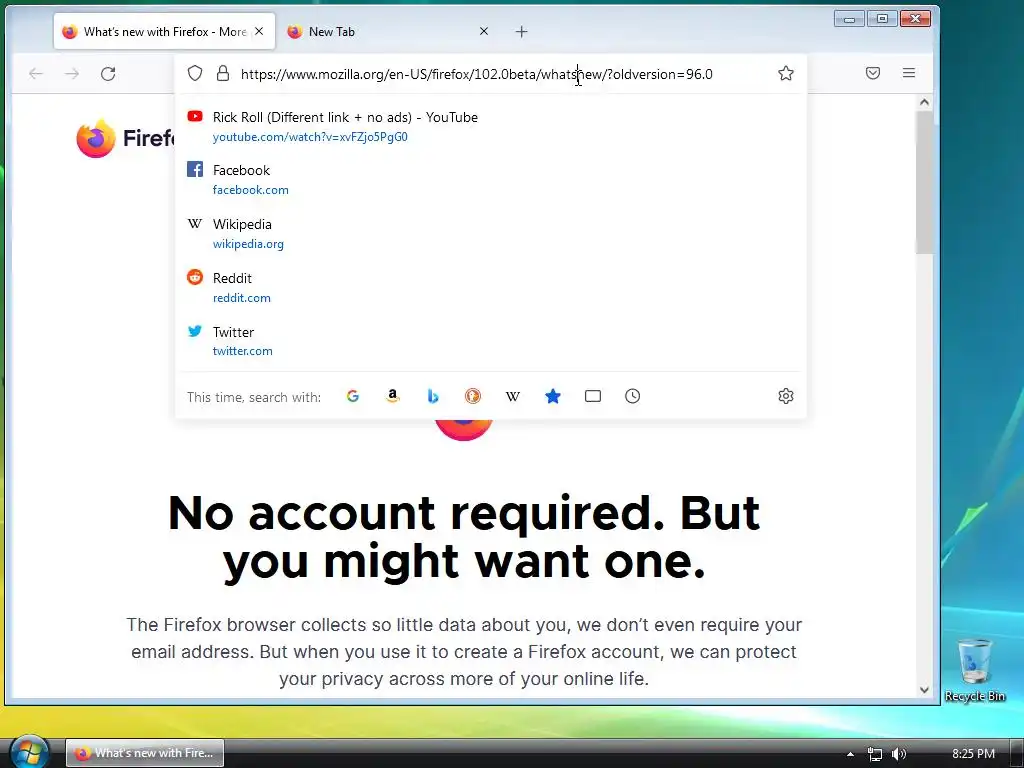Bookmark this page with the star
The width and height of the screenshot is (1024, 768).
786,73
